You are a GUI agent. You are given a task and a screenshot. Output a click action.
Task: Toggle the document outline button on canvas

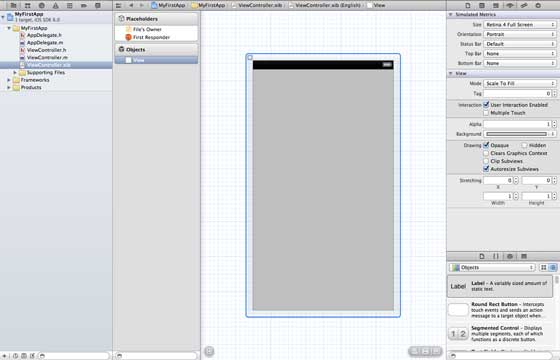tap(209, 351)
